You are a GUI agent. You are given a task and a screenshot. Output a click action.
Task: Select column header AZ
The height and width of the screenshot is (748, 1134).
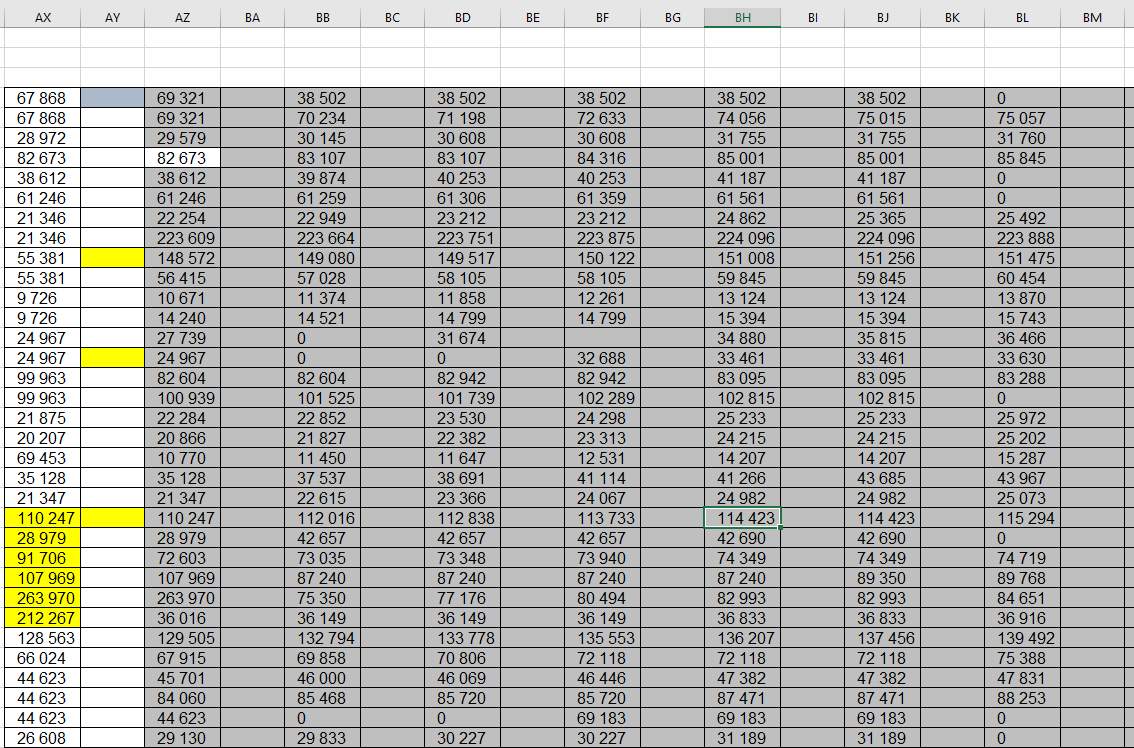click(x=182, y=17)
